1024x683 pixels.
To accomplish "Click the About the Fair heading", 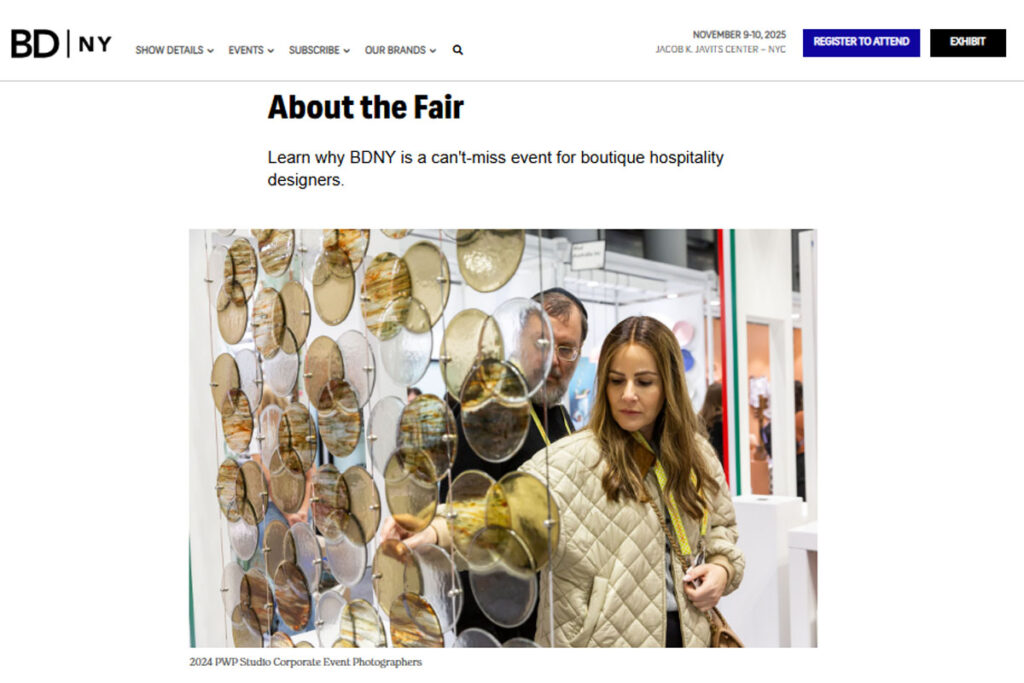I will (366, 107).
